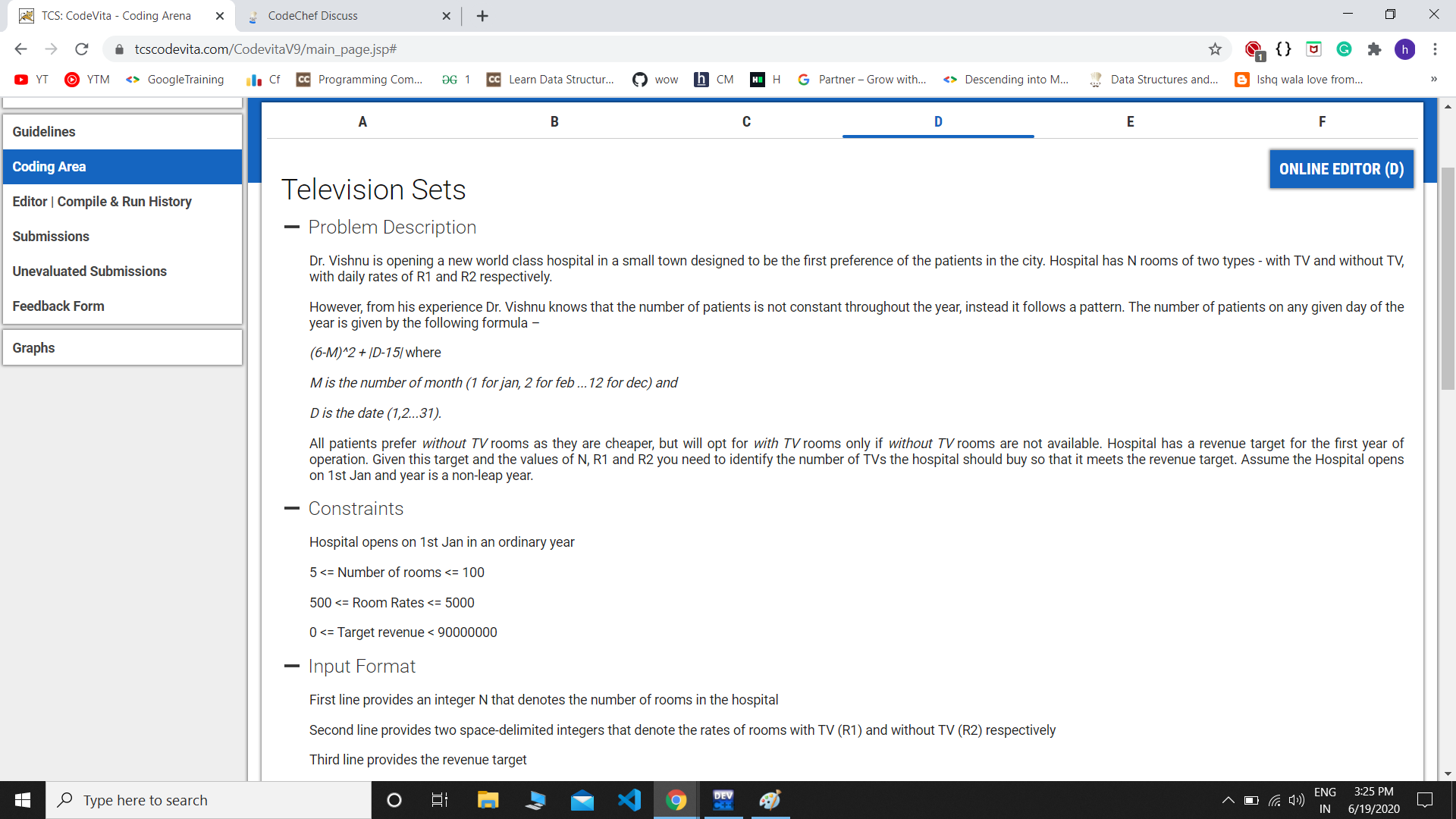
Task: Collapse the Constraints section
Action: pyautogui.click(x=292, y=508)
